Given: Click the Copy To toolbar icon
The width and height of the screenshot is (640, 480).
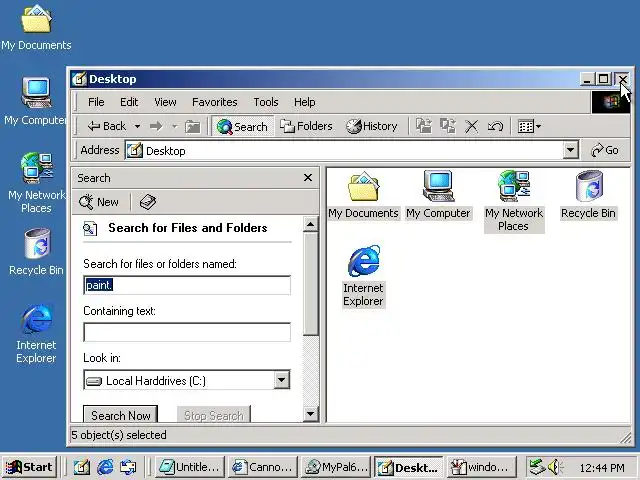Looking at the screenshot, I should (448, 126).
